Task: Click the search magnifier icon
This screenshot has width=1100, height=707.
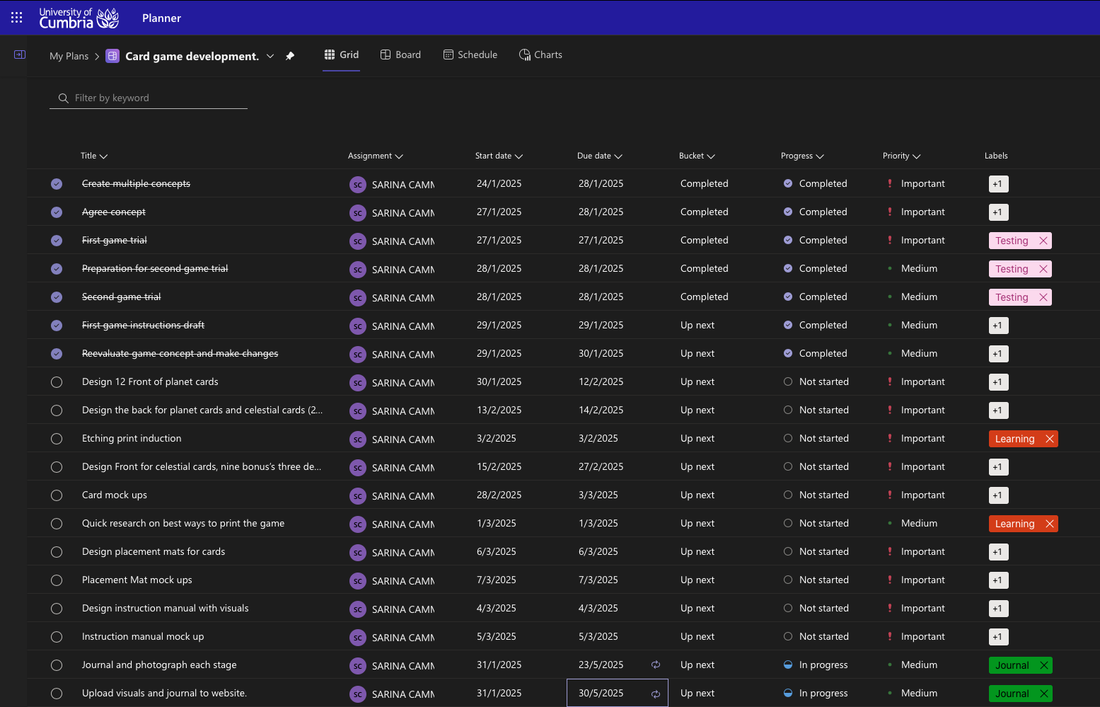Action: (x=63, y=98)
